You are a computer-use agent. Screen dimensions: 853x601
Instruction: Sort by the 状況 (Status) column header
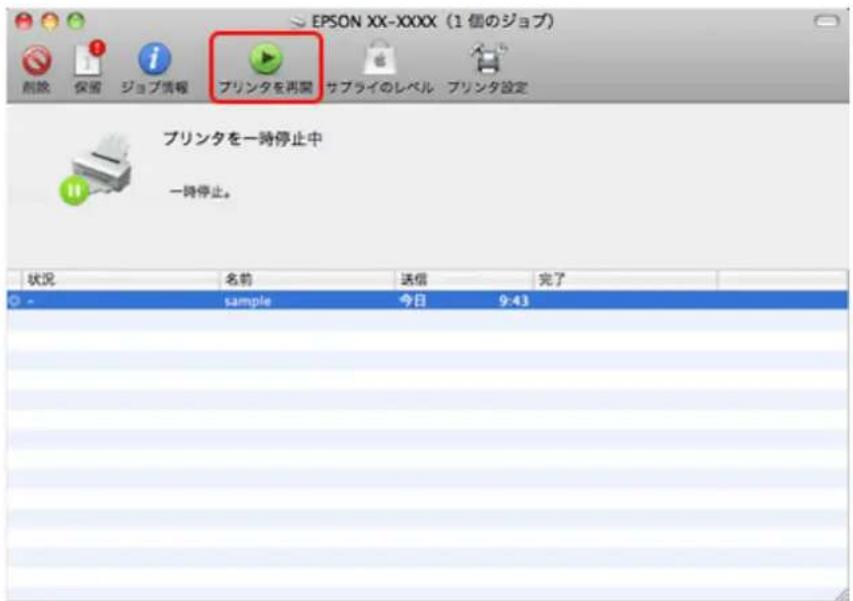[x=40, y=277]
